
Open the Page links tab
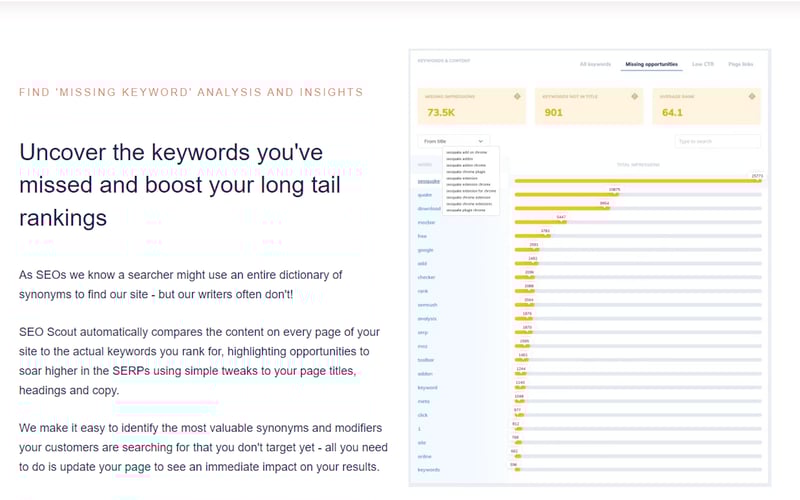tap(740, 64)
